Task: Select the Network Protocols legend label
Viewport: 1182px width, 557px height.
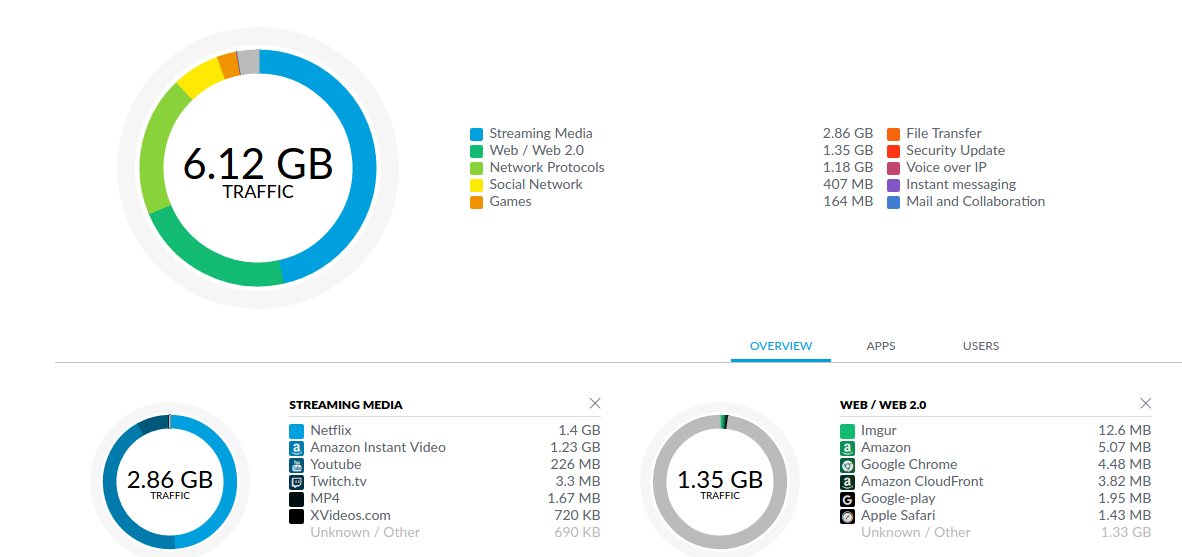Action: pos(546,168)
